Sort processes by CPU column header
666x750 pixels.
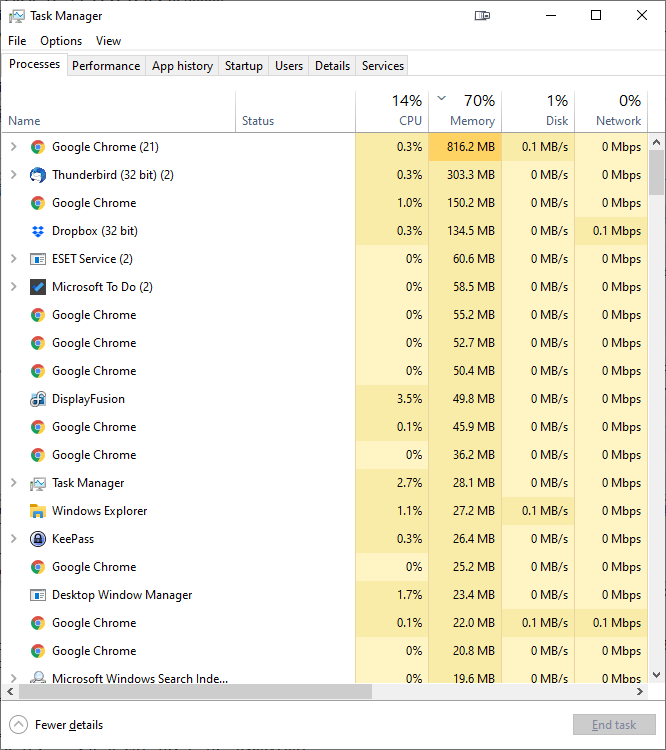392,111
